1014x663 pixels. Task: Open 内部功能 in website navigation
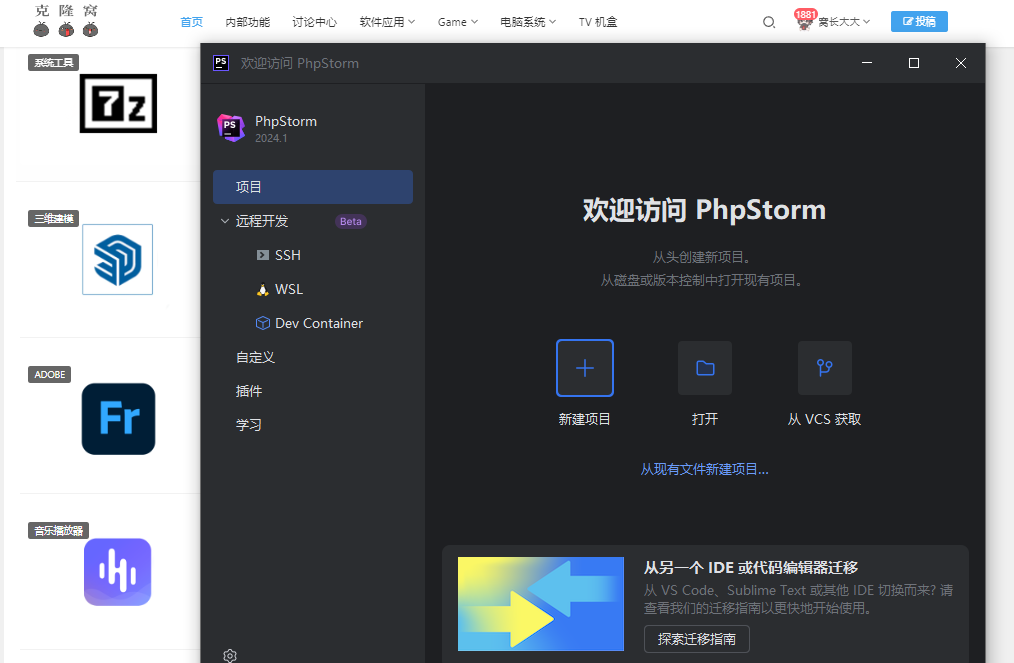tap(248, 22)
